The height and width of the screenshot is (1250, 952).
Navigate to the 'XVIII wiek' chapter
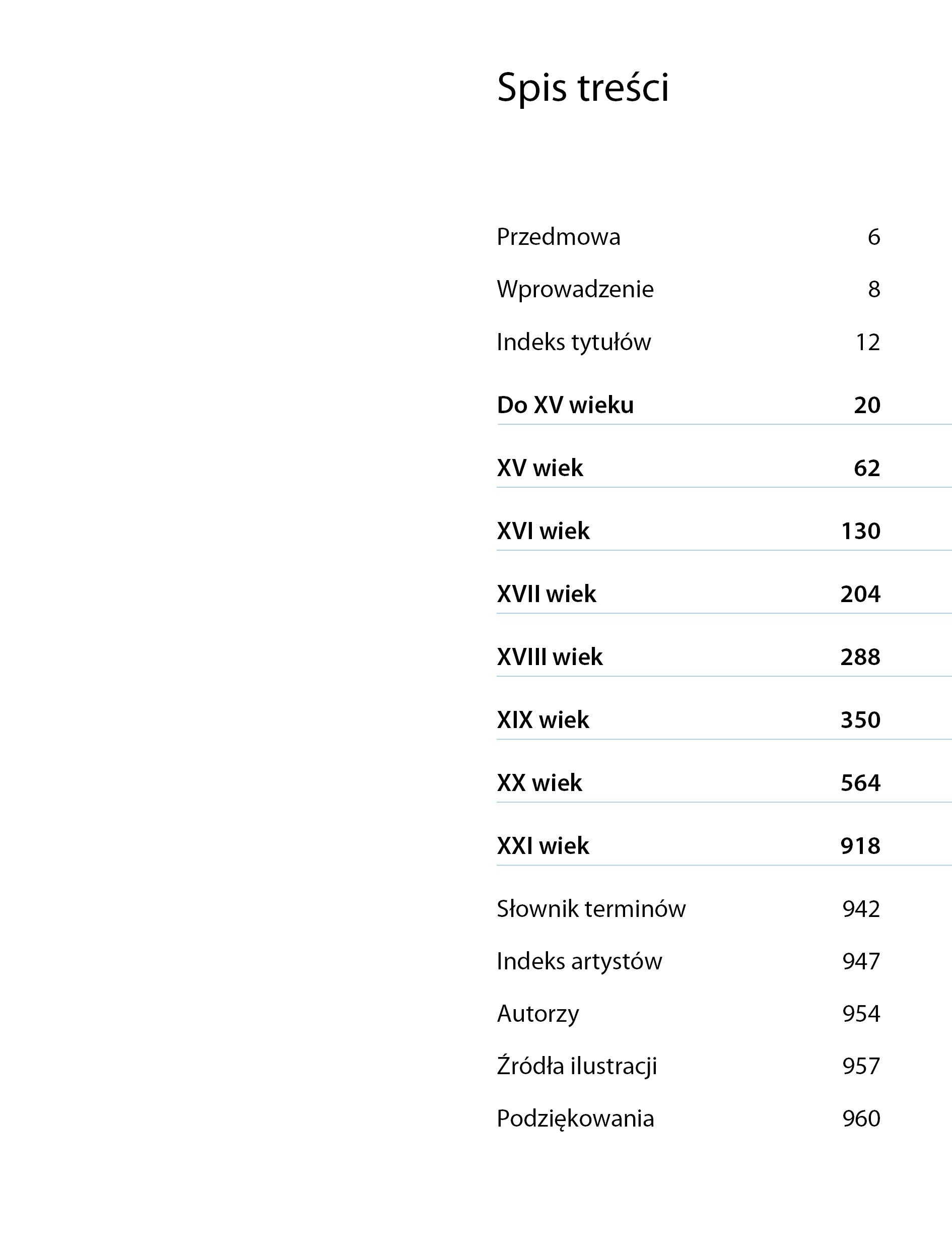click(x=550, y=656)
